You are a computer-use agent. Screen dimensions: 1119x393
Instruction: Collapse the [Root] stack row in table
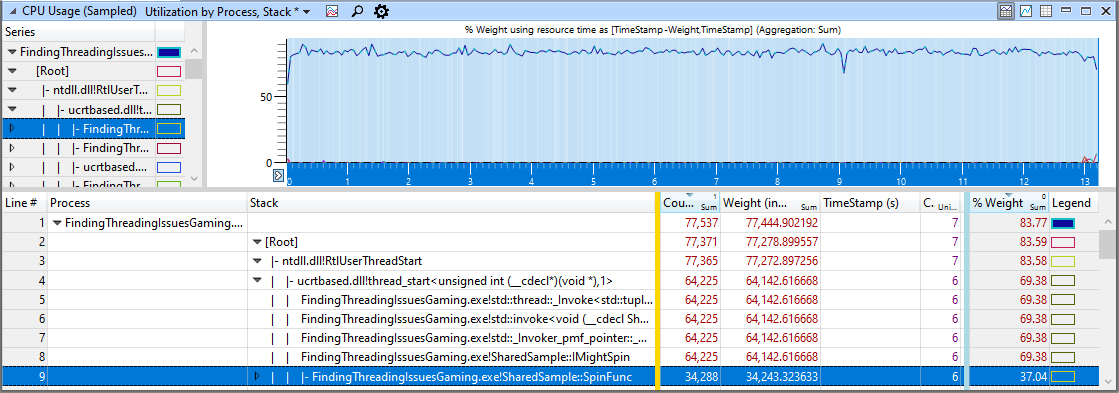coord(257,243)
